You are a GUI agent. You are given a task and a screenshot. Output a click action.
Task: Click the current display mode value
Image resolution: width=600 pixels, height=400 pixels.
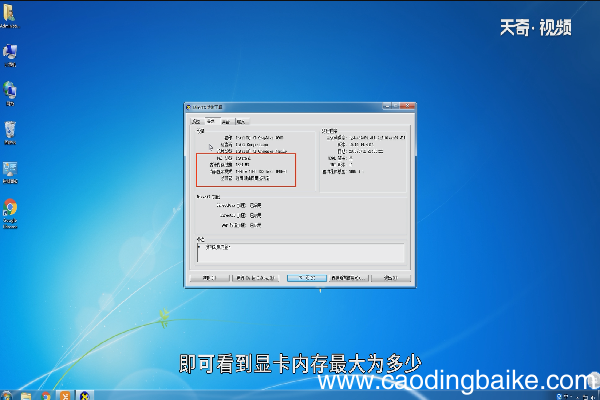(x=261, y=171)
